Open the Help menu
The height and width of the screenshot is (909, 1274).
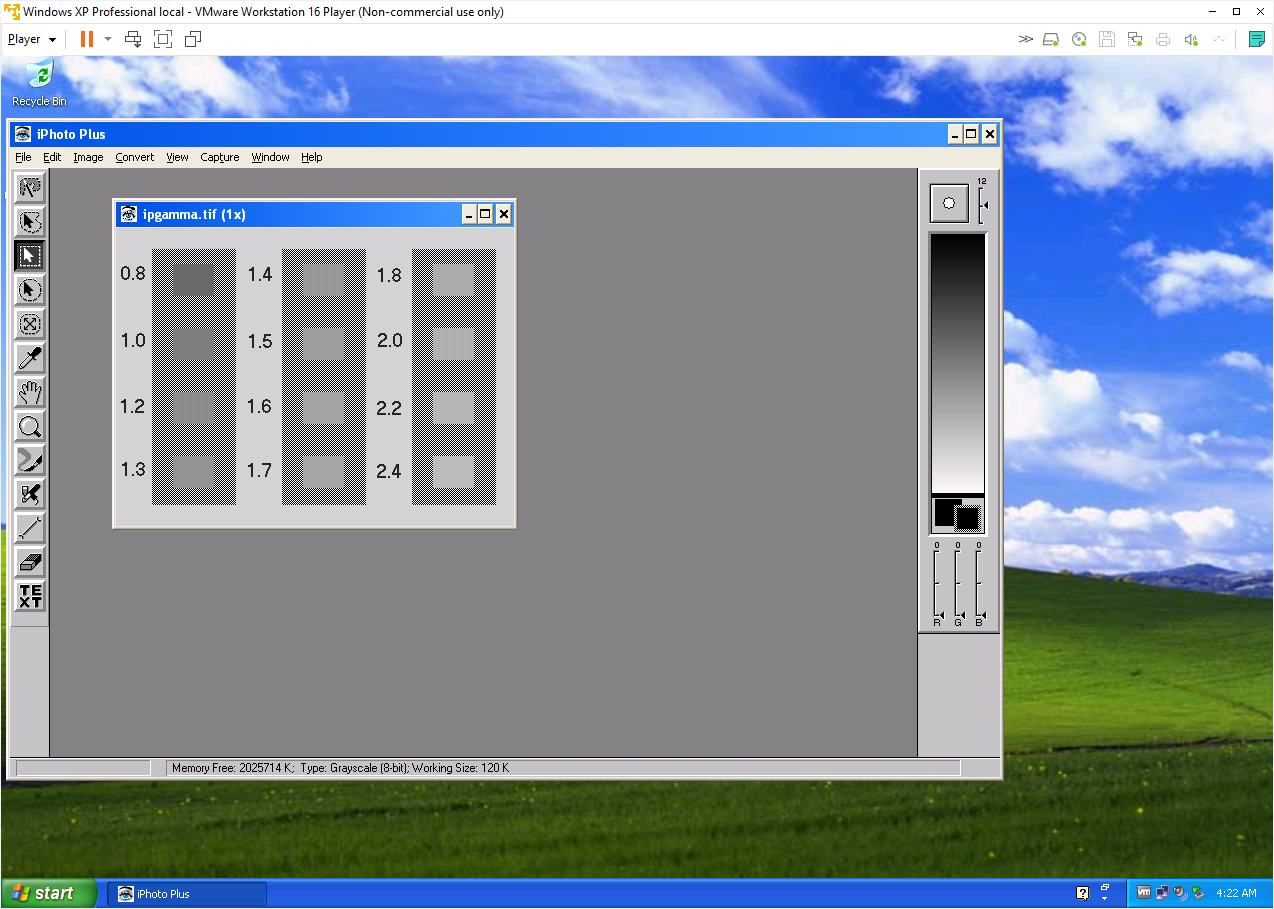[312, 157]
